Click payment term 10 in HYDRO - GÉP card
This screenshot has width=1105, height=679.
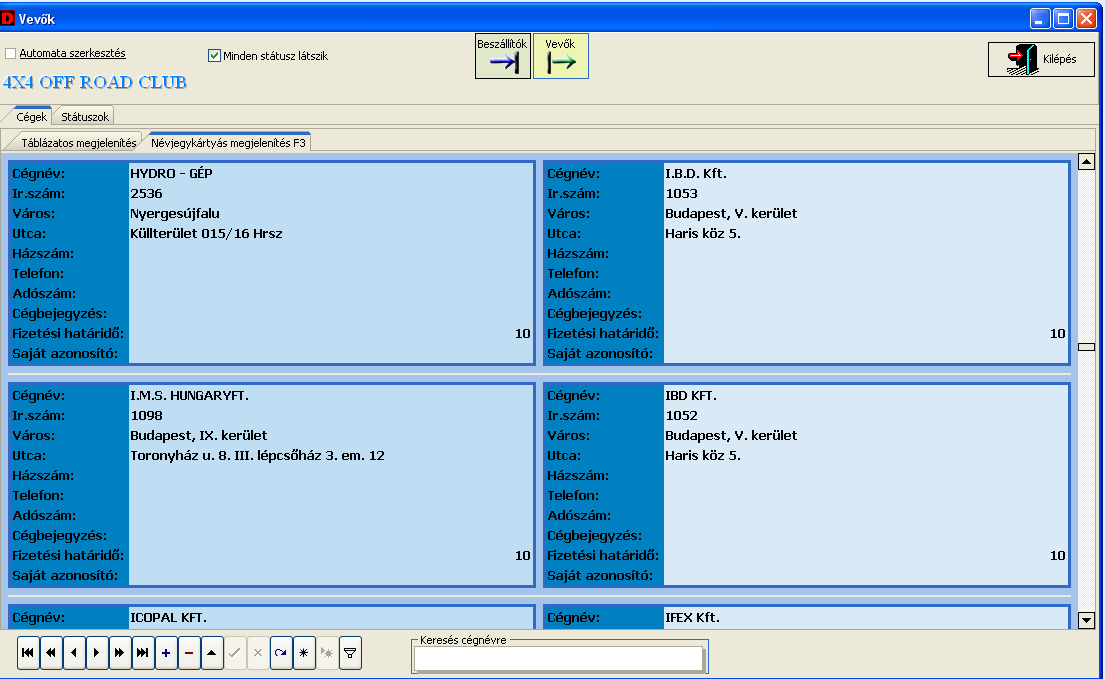pyautogui.click(x=522, y=334)
